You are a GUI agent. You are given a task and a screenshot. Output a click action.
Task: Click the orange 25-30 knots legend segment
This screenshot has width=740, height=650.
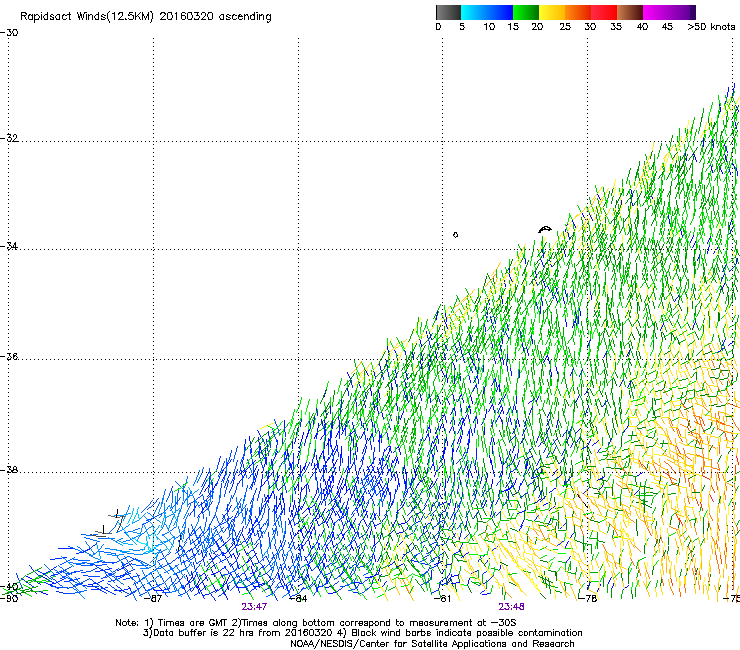[578, 12]
